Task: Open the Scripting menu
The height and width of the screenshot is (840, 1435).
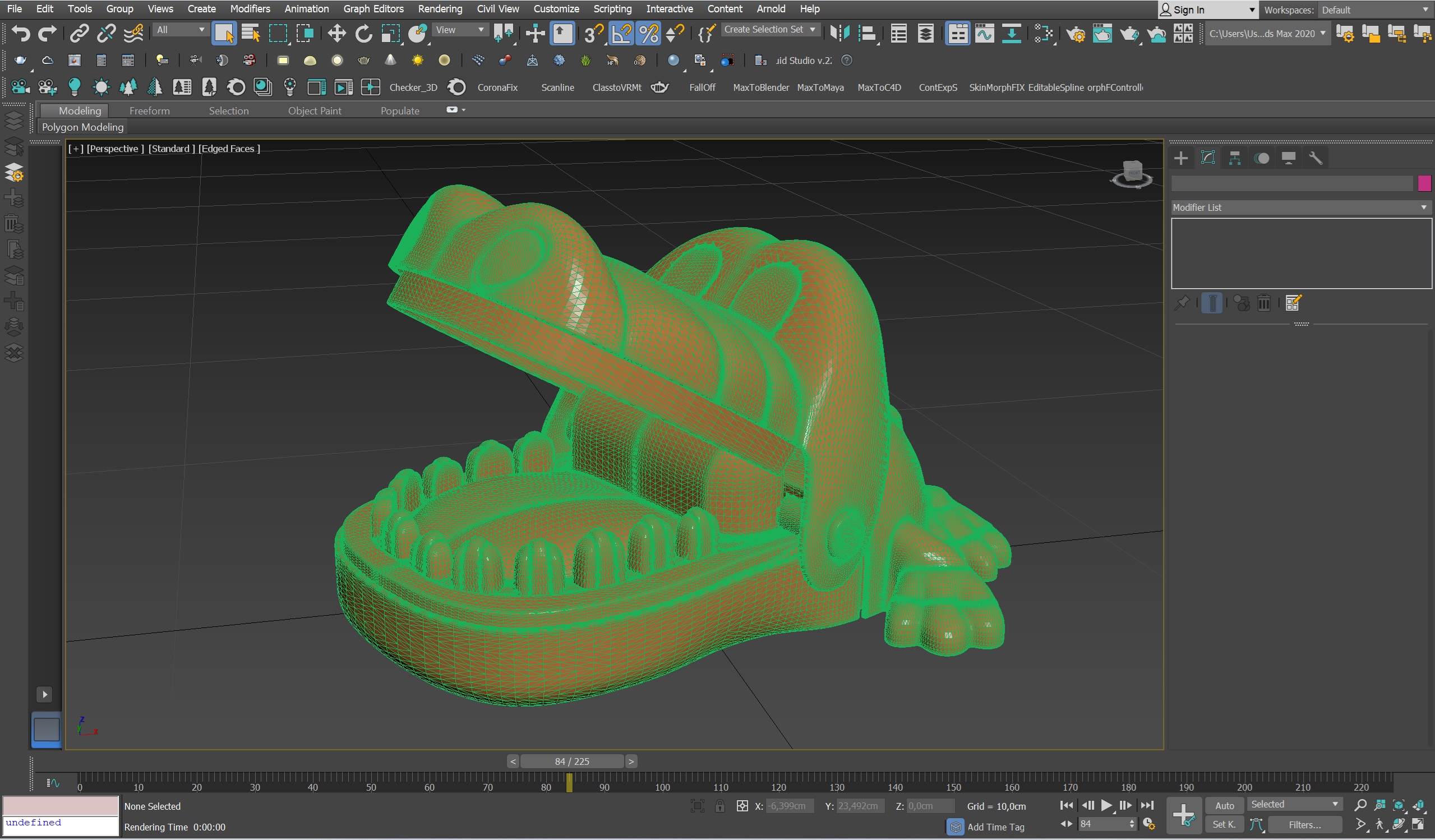Action: point(612,8)
